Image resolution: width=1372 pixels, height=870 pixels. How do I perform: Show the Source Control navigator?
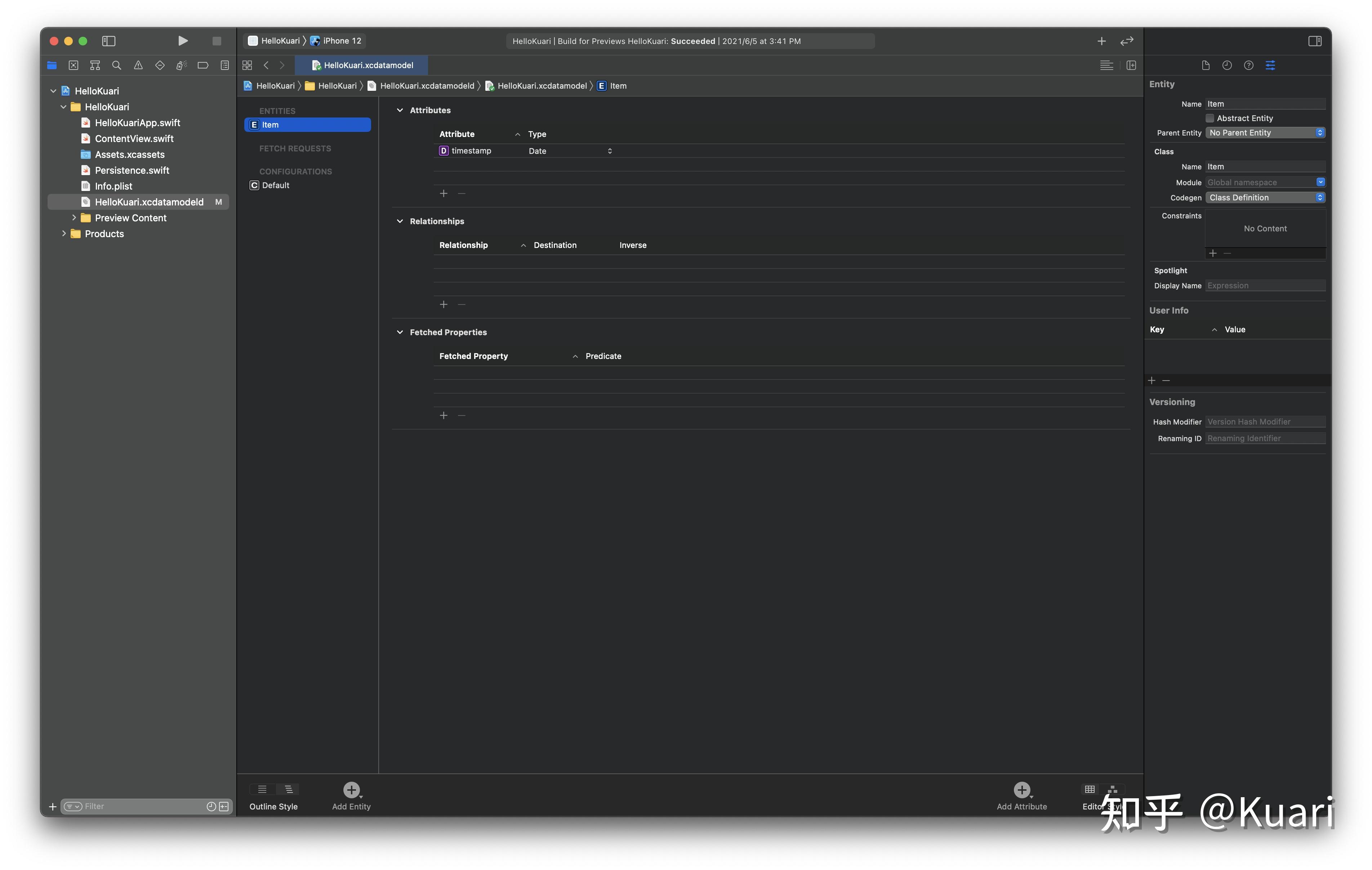point(73,65)
